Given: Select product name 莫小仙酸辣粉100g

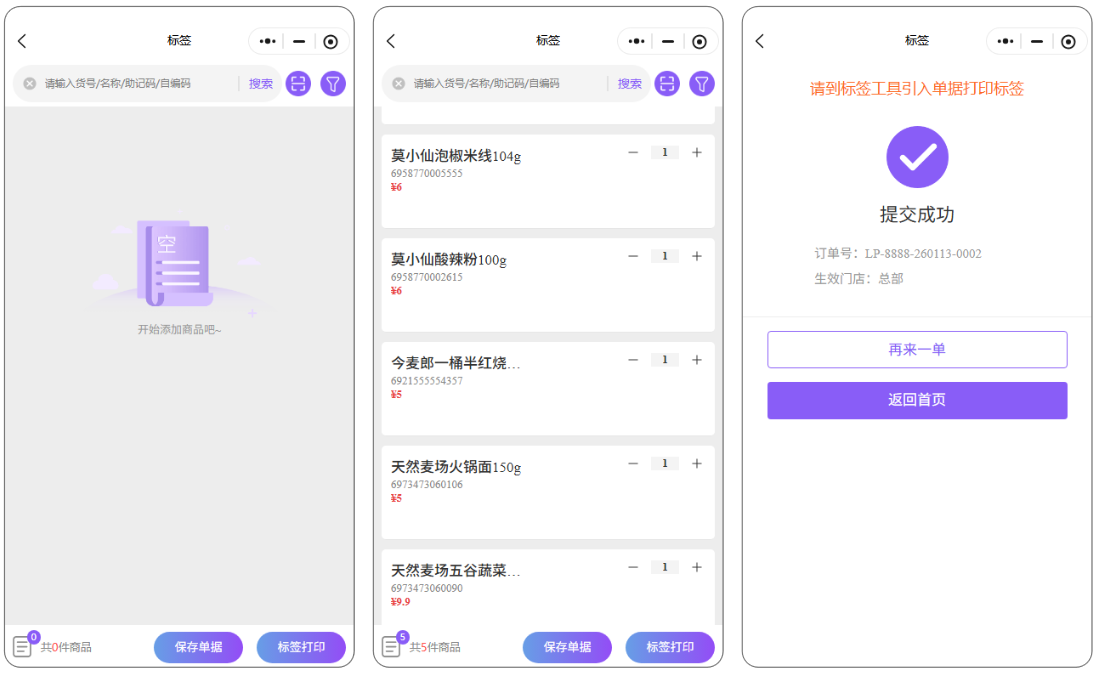Looking at the screenshot, I should [449, 260].
